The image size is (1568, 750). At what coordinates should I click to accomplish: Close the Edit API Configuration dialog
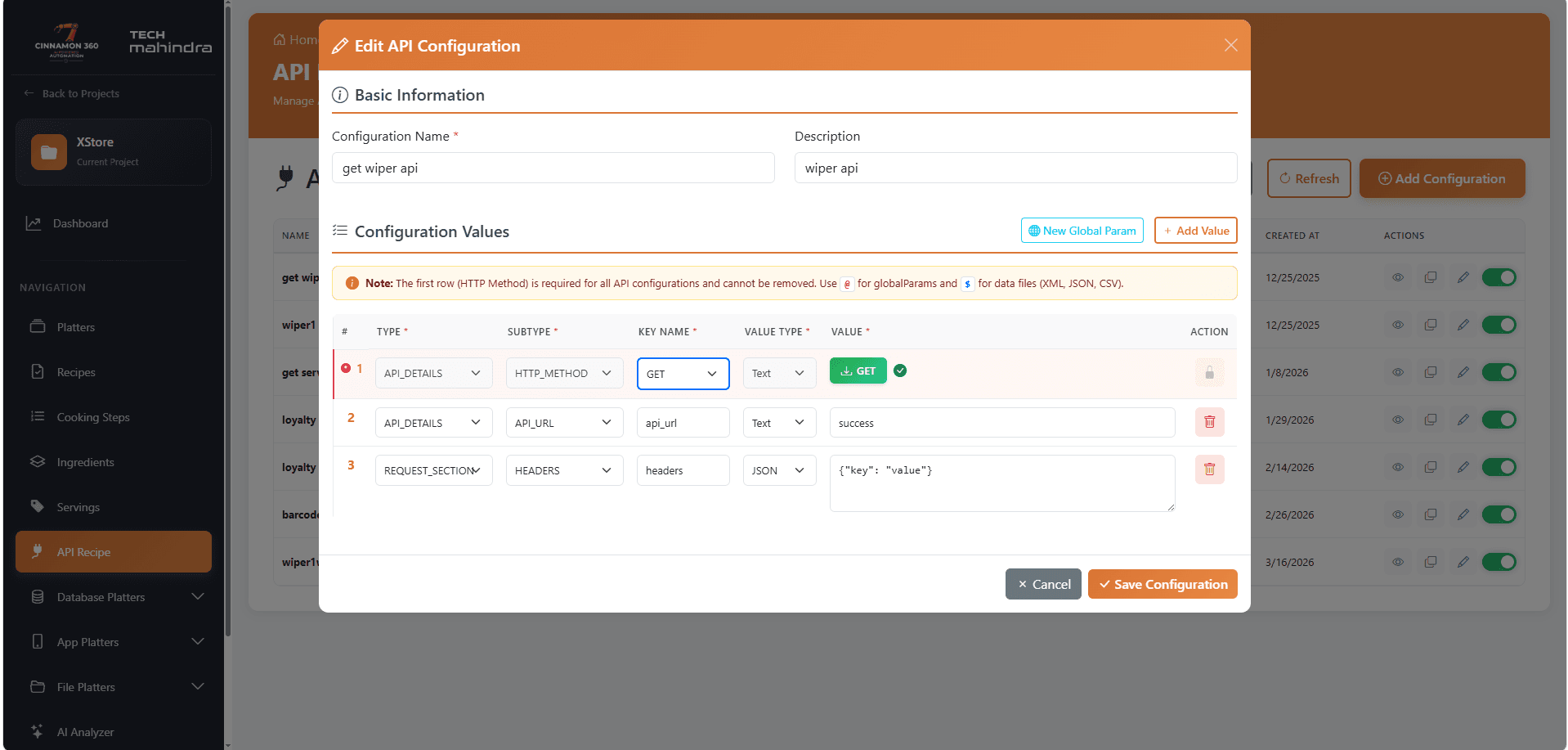tap(1230, 45)
